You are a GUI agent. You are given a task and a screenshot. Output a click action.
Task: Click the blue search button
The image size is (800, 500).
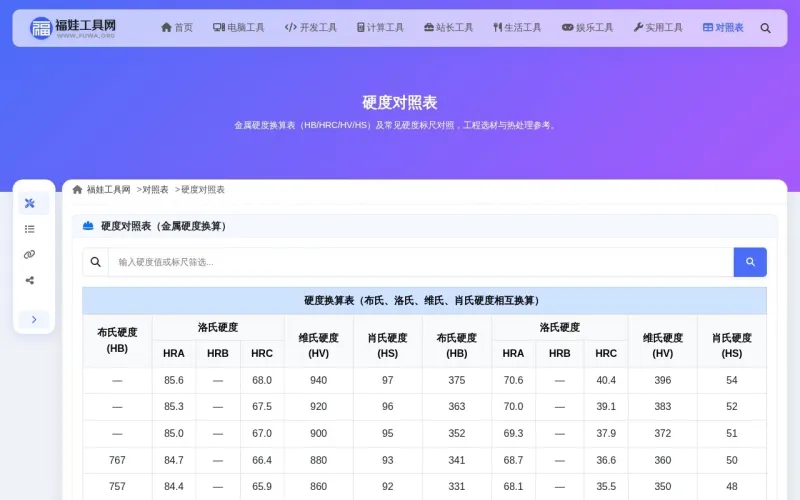pos(750,262)
